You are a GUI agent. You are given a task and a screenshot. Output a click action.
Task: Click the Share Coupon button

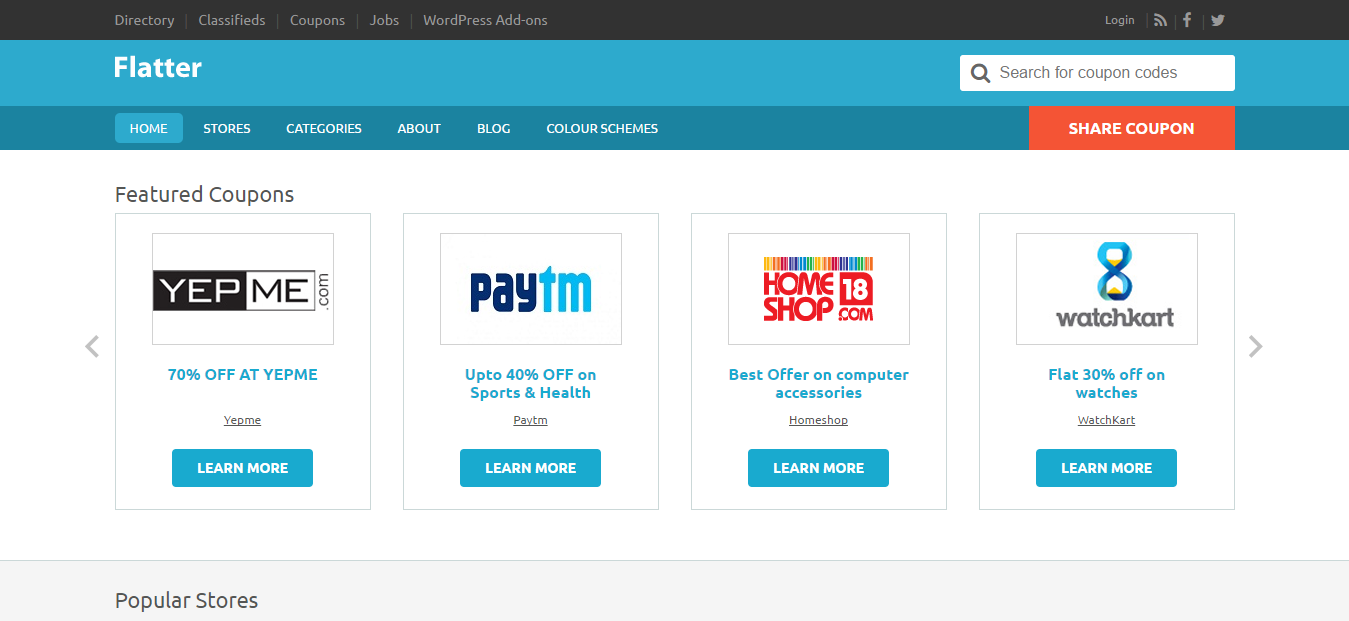(1132, 128)
